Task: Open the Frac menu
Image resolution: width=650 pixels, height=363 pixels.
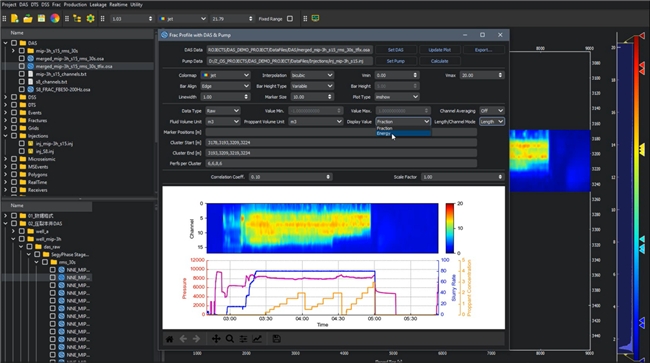Action: [x=56, y=5]
